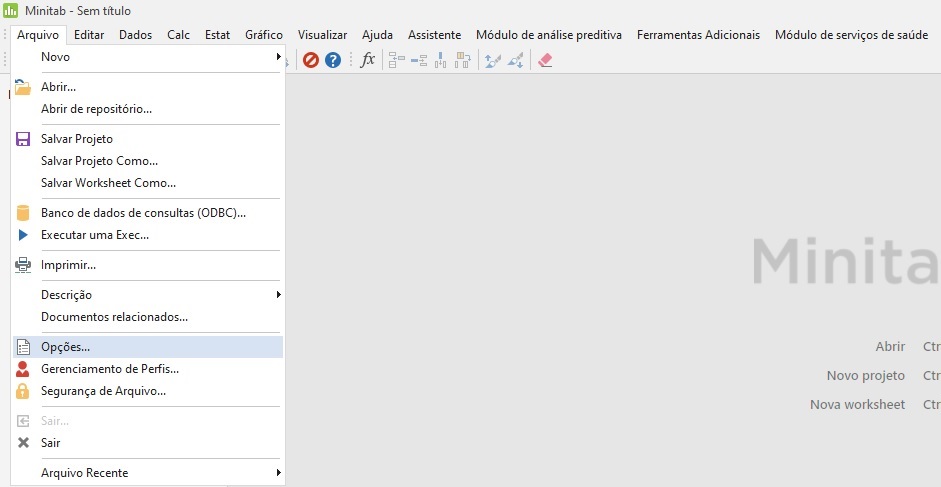Click the list icon next to Opções
941x487 pixels.
point(23,347)
